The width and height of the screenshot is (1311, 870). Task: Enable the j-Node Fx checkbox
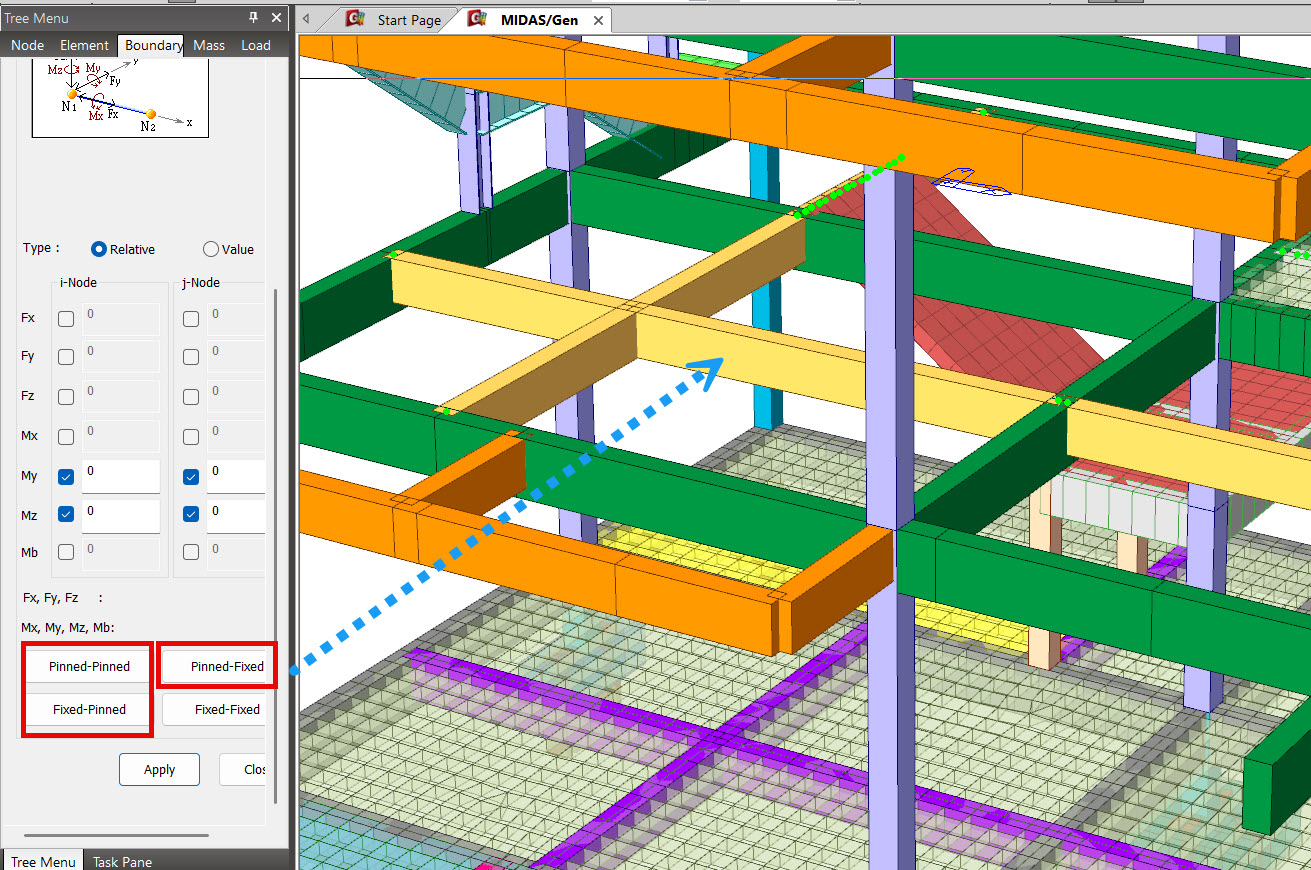pyautogui.click(x=191, y=319)
